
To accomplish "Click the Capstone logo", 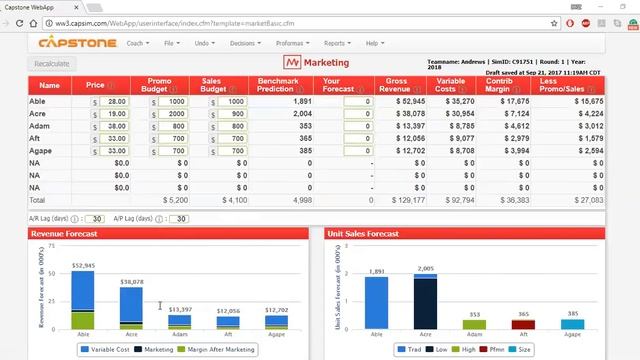I will [x=78, y=42].
